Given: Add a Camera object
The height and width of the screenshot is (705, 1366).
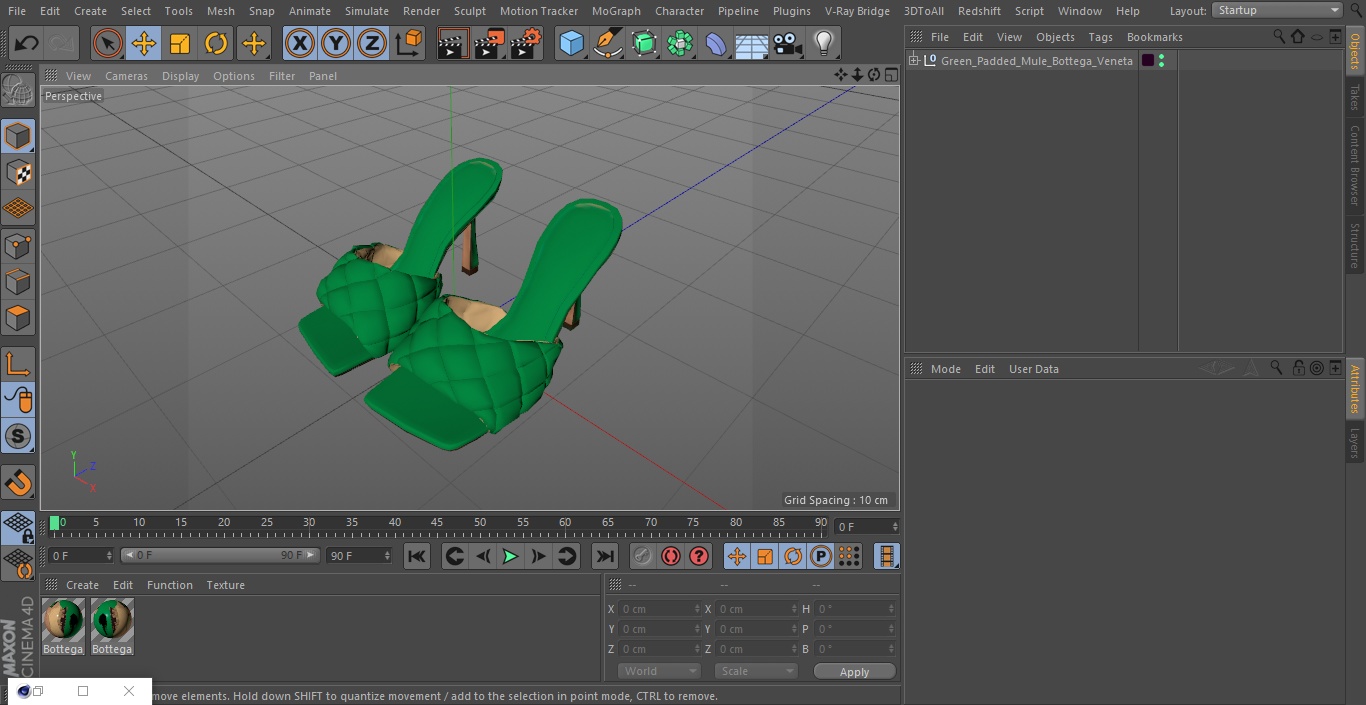Looking at the screenshot, I should [787, 43].
